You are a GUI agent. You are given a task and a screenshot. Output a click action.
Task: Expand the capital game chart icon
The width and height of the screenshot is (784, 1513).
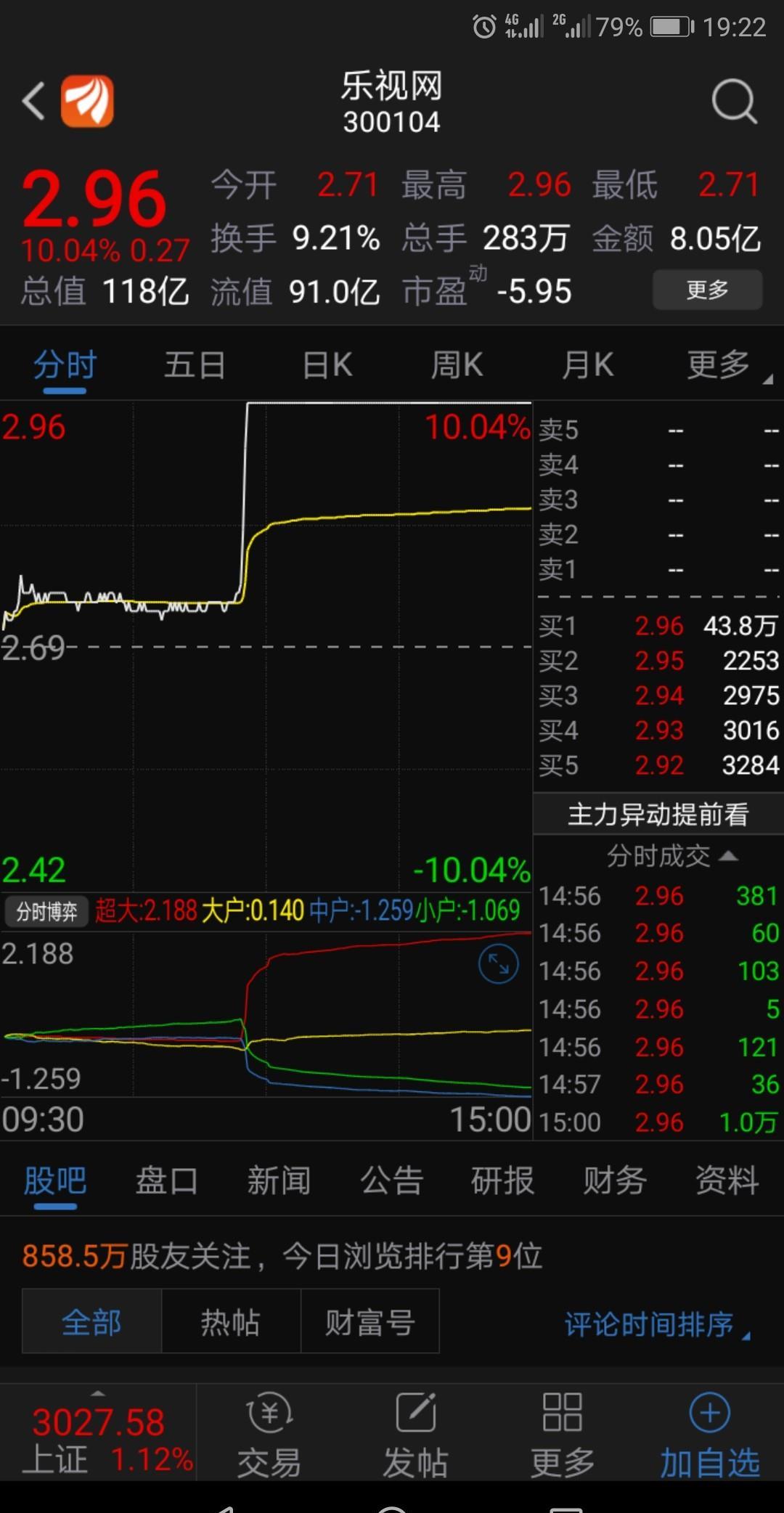499,964
